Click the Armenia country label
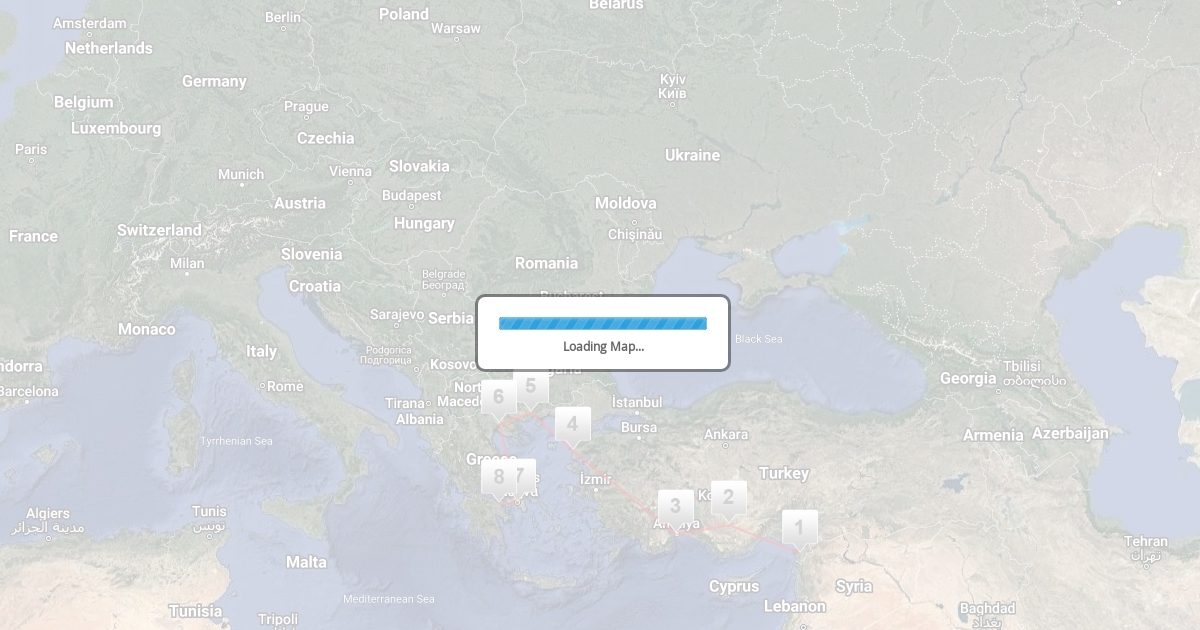 click(x=993, y=435)
